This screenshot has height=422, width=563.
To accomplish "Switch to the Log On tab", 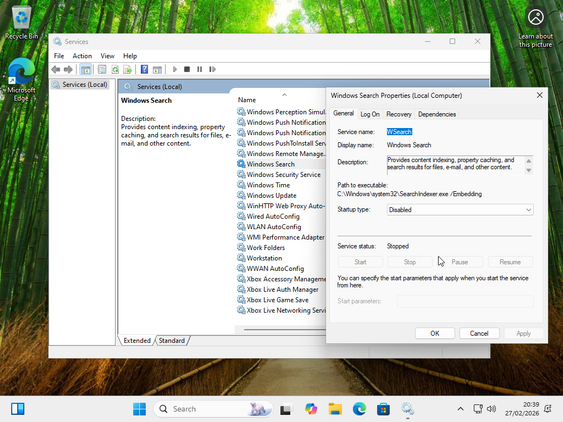I will [370, 114].
